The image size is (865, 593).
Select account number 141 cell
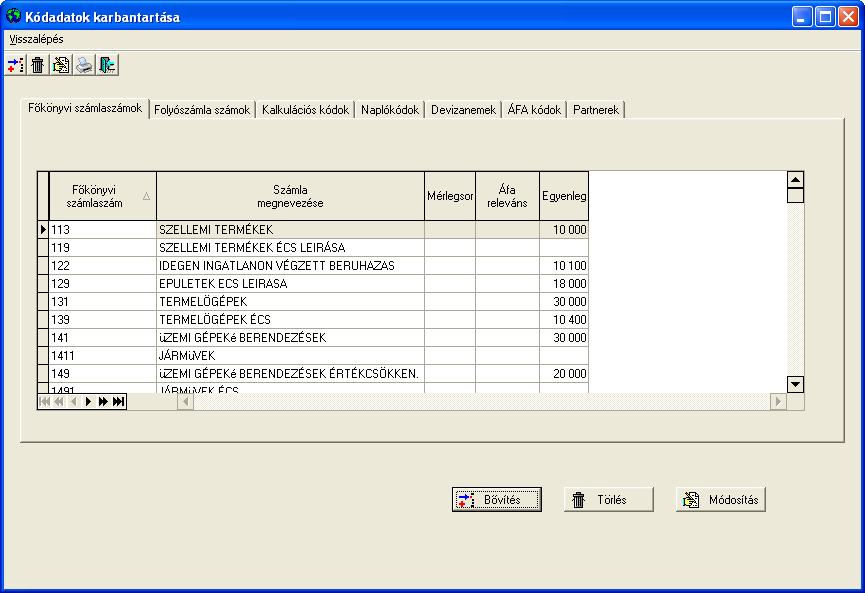[103, 338]
